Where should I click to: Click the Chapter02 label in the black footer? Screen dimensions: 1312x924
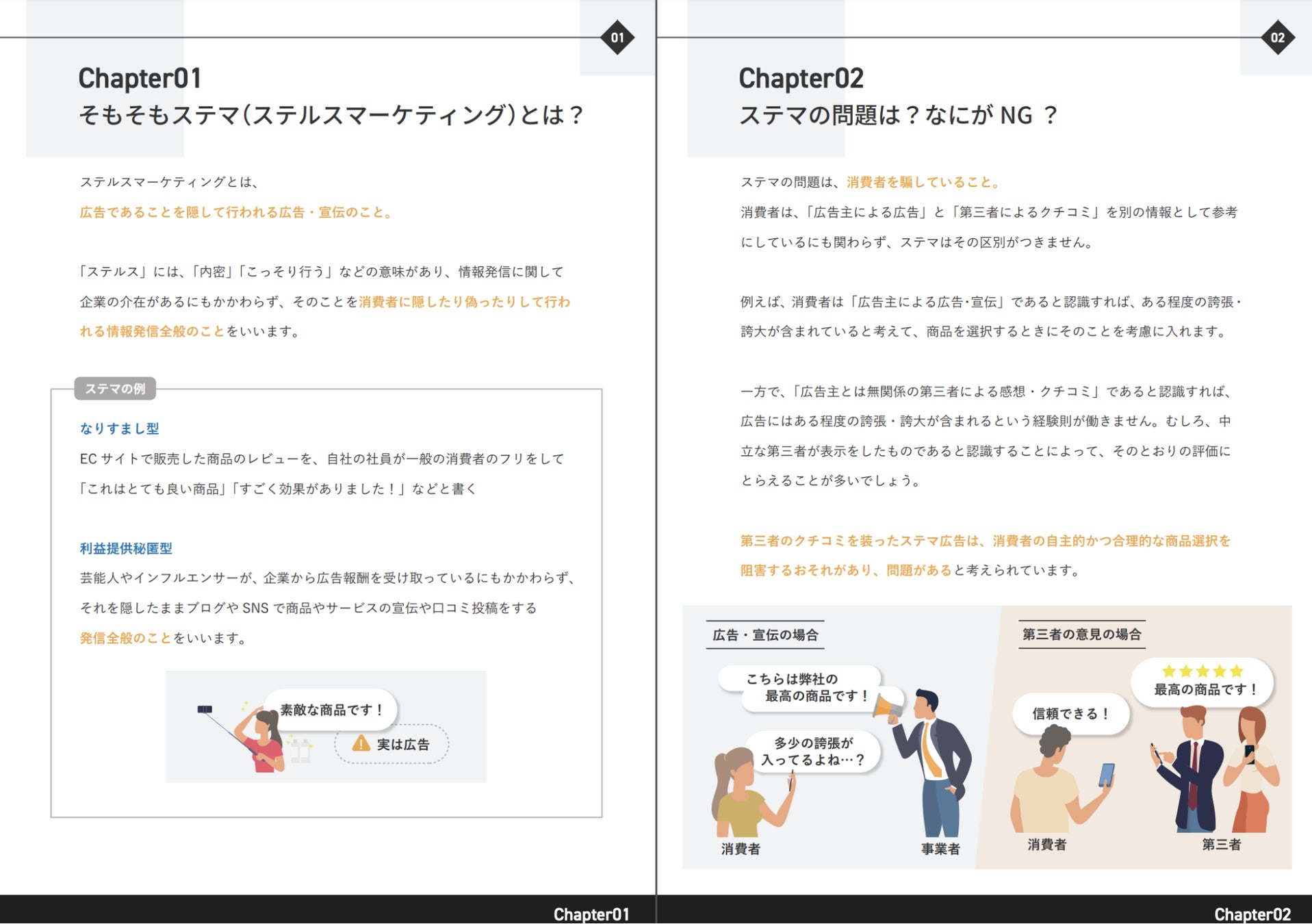[x=1252, y=914]
